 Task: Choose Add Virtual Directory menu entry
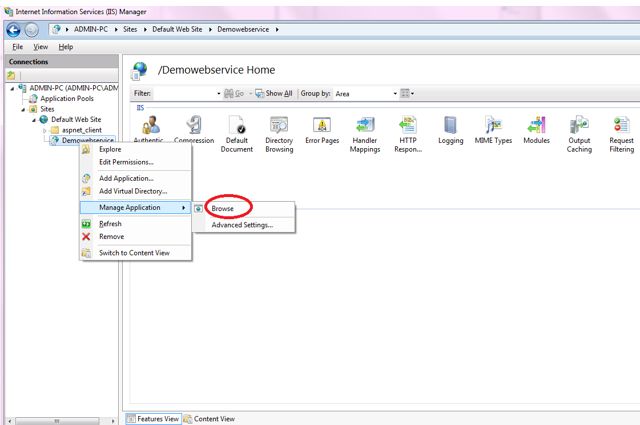tap(136, 191)
